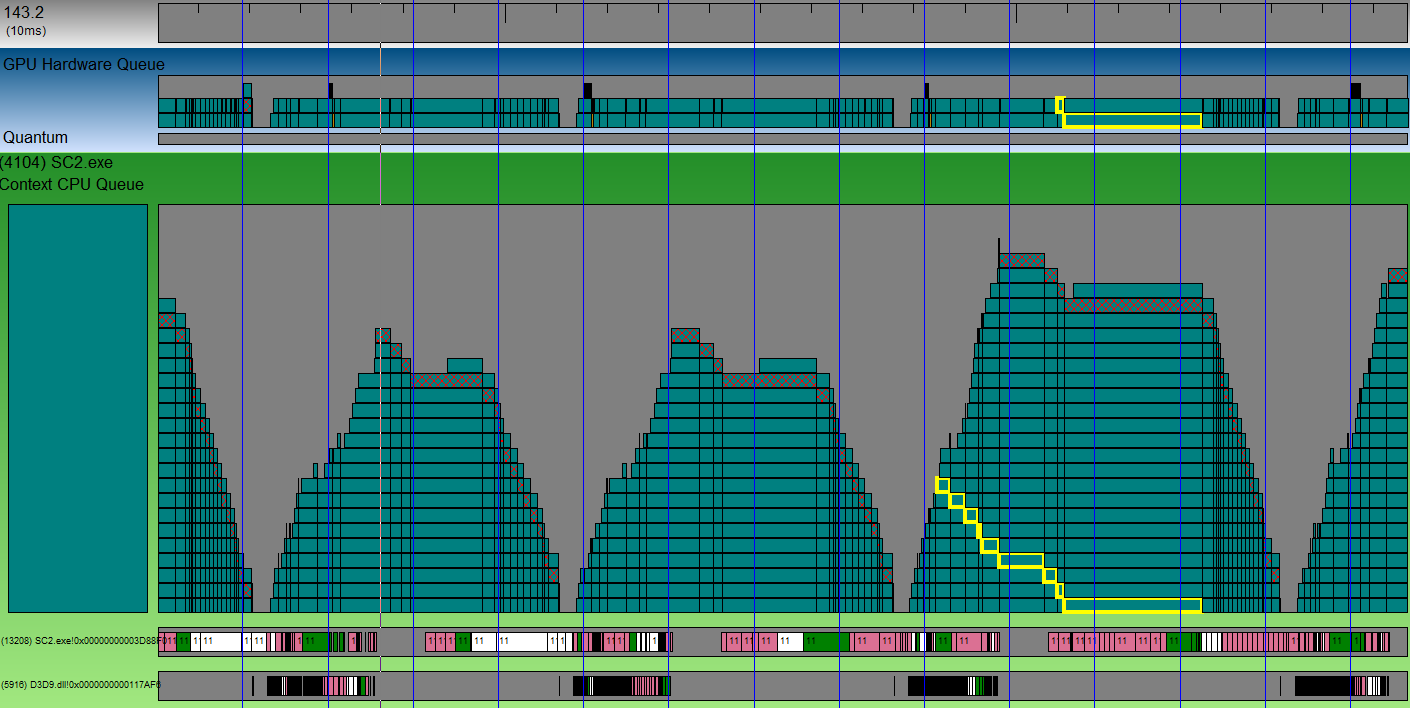Click the large teal context color block
This screenshot has width=1410, height=708.
78,408
